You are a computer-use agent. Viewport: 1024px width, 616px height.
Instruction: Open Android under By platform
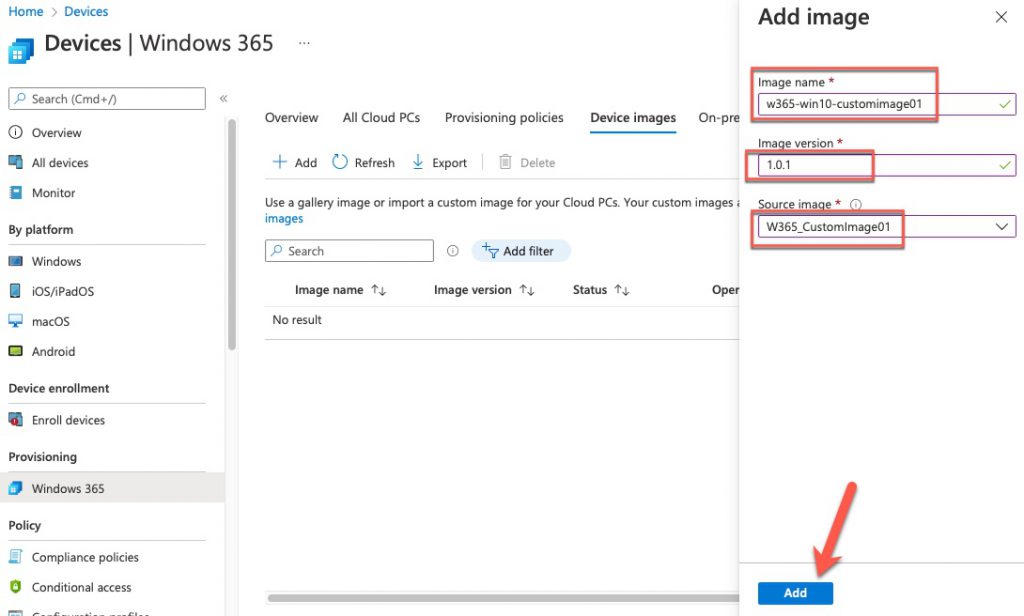click(x=54, y=351)
